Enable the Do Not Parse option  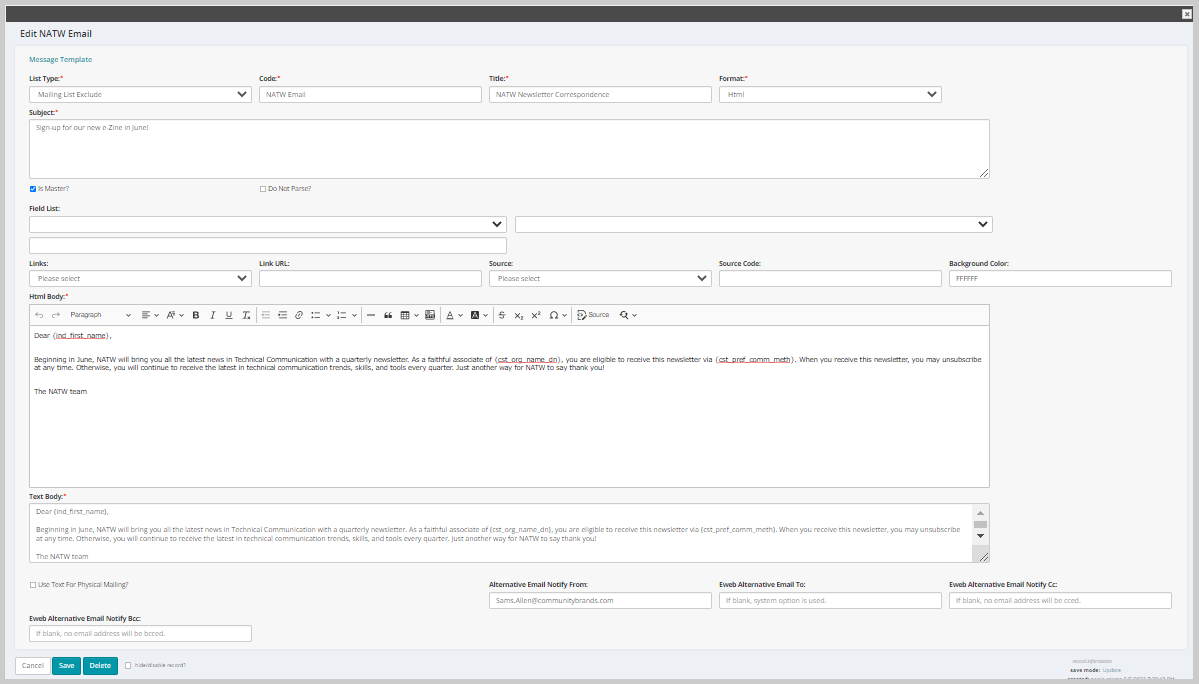click(x=262, y=188)
